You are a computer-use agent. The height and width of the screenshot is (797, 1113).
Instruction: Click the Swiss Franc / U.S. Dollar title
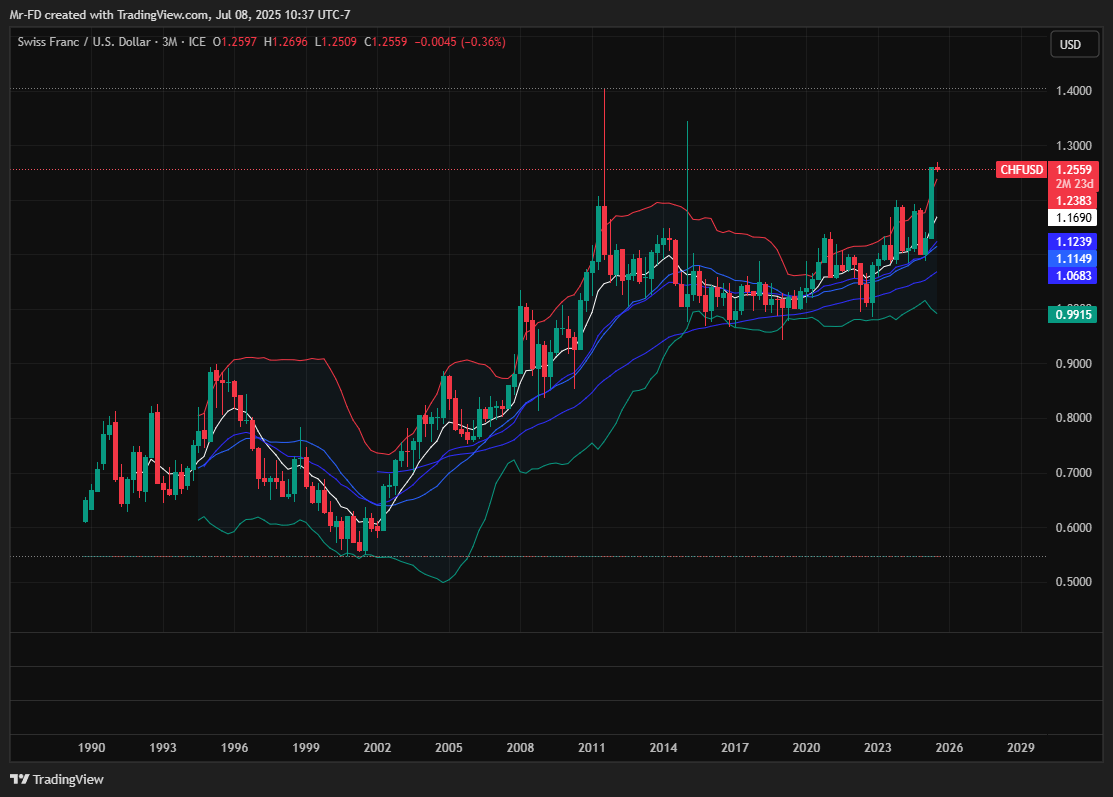[x=84, y=42]
